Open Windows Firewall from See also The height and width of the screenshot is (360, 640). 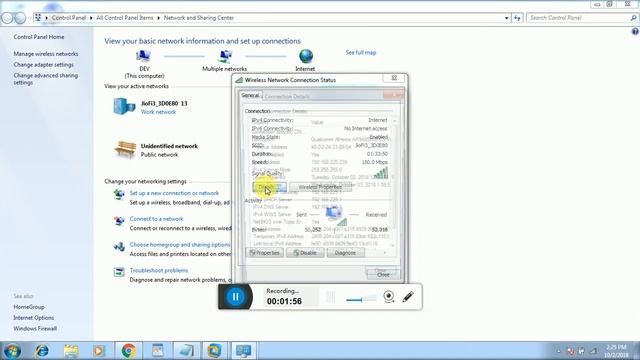(35, 328)
